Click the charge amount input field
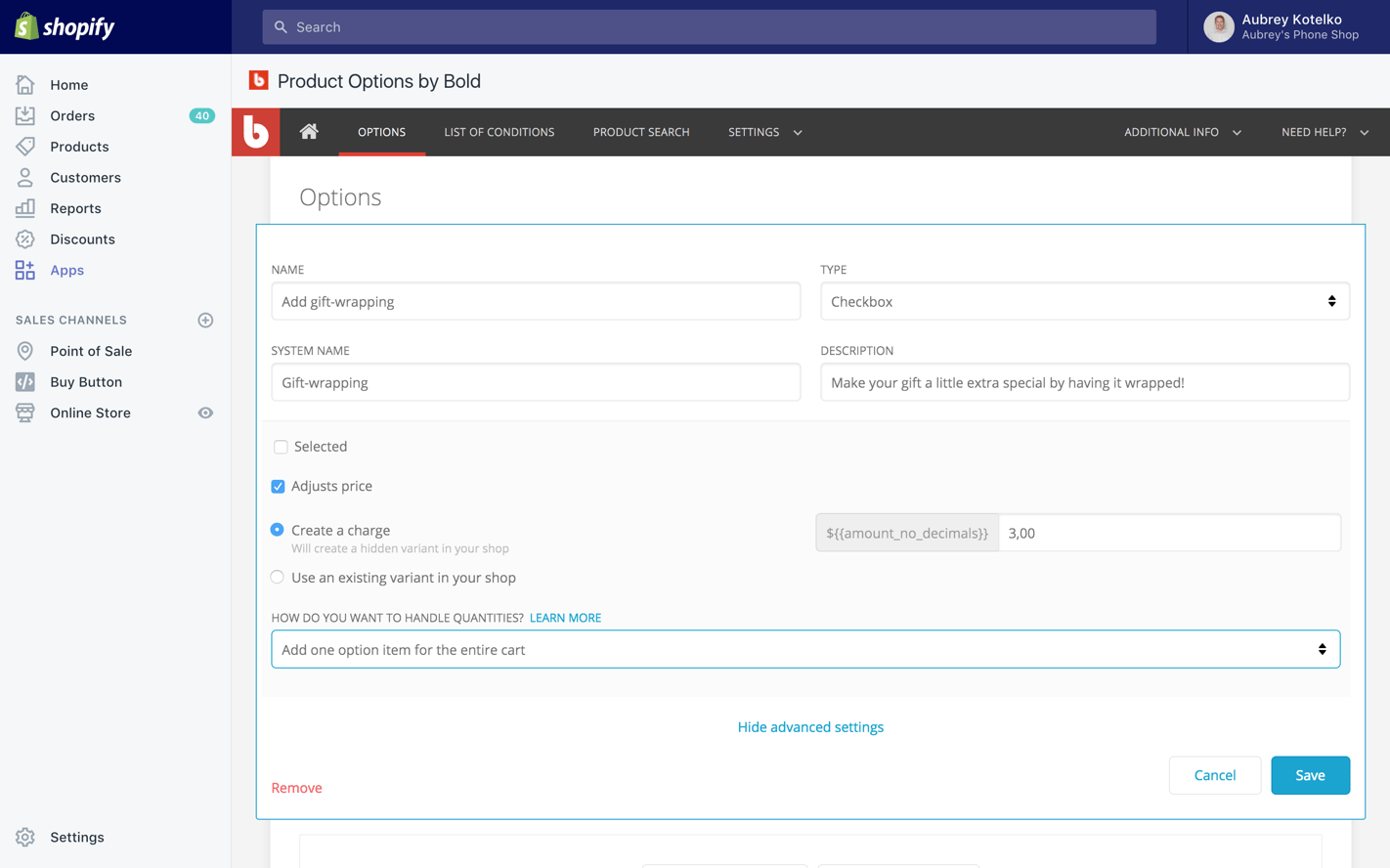The image size is (1390, 868). click(x=1169, y=533)
